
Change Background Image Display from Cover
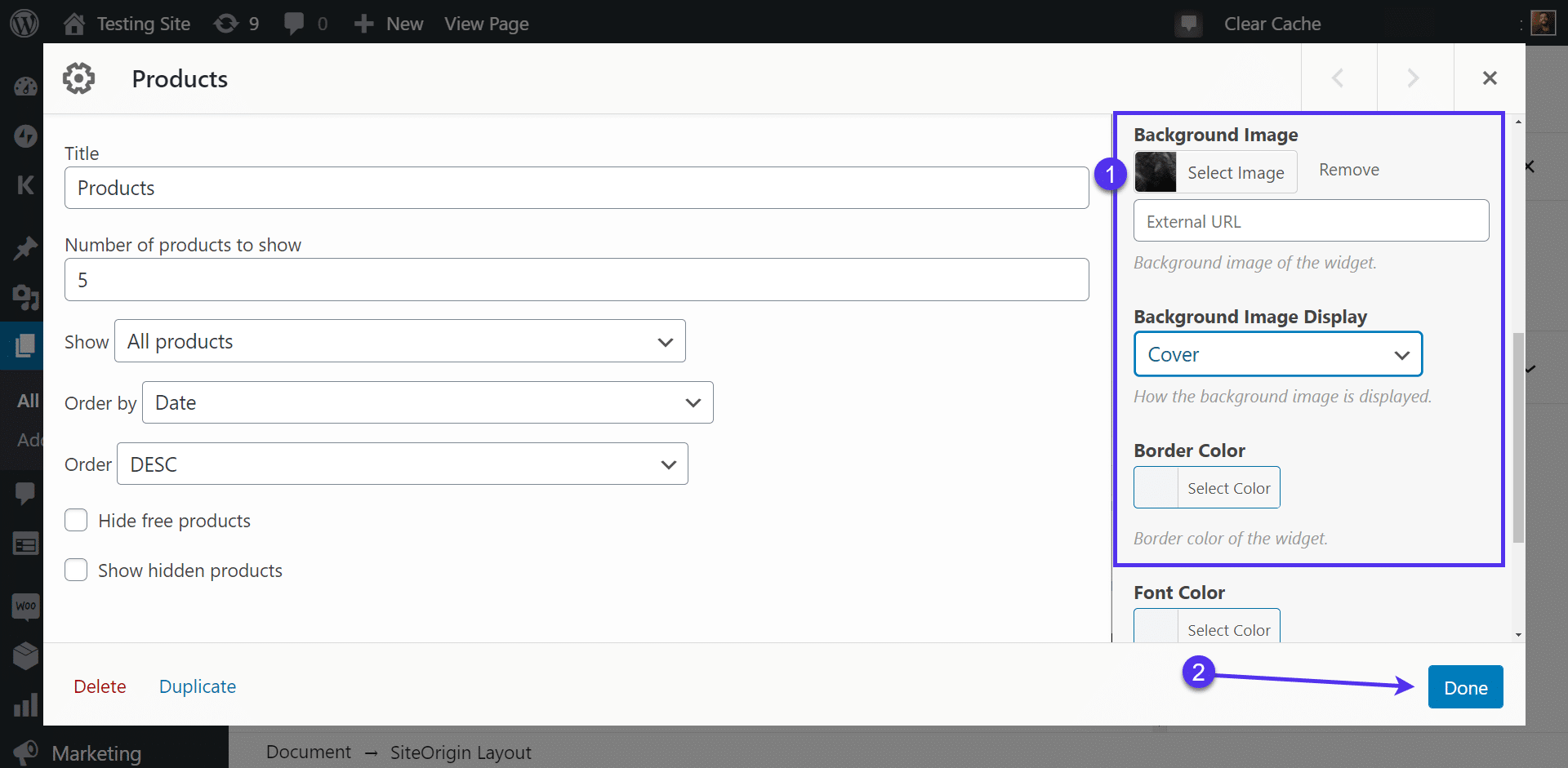[1277, 353]
